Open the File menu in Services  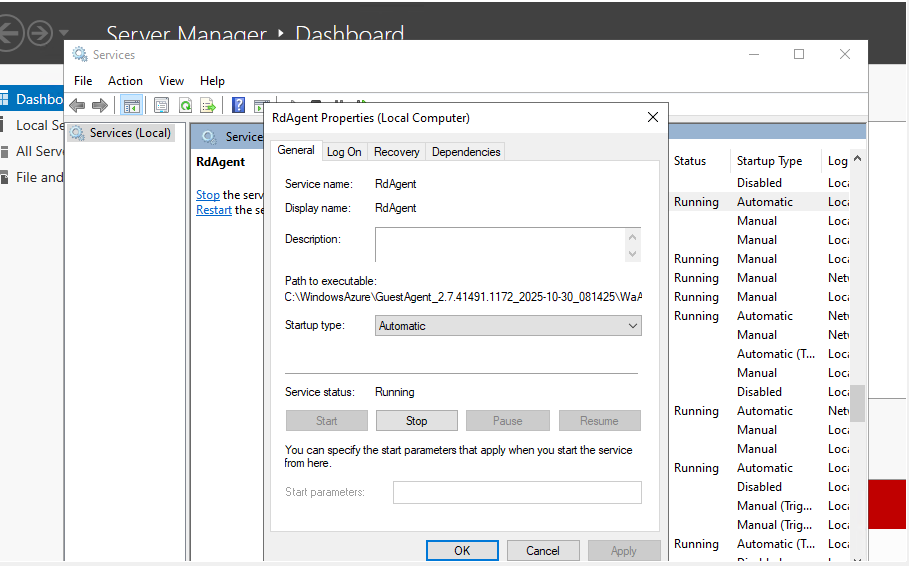coord(83,81)
